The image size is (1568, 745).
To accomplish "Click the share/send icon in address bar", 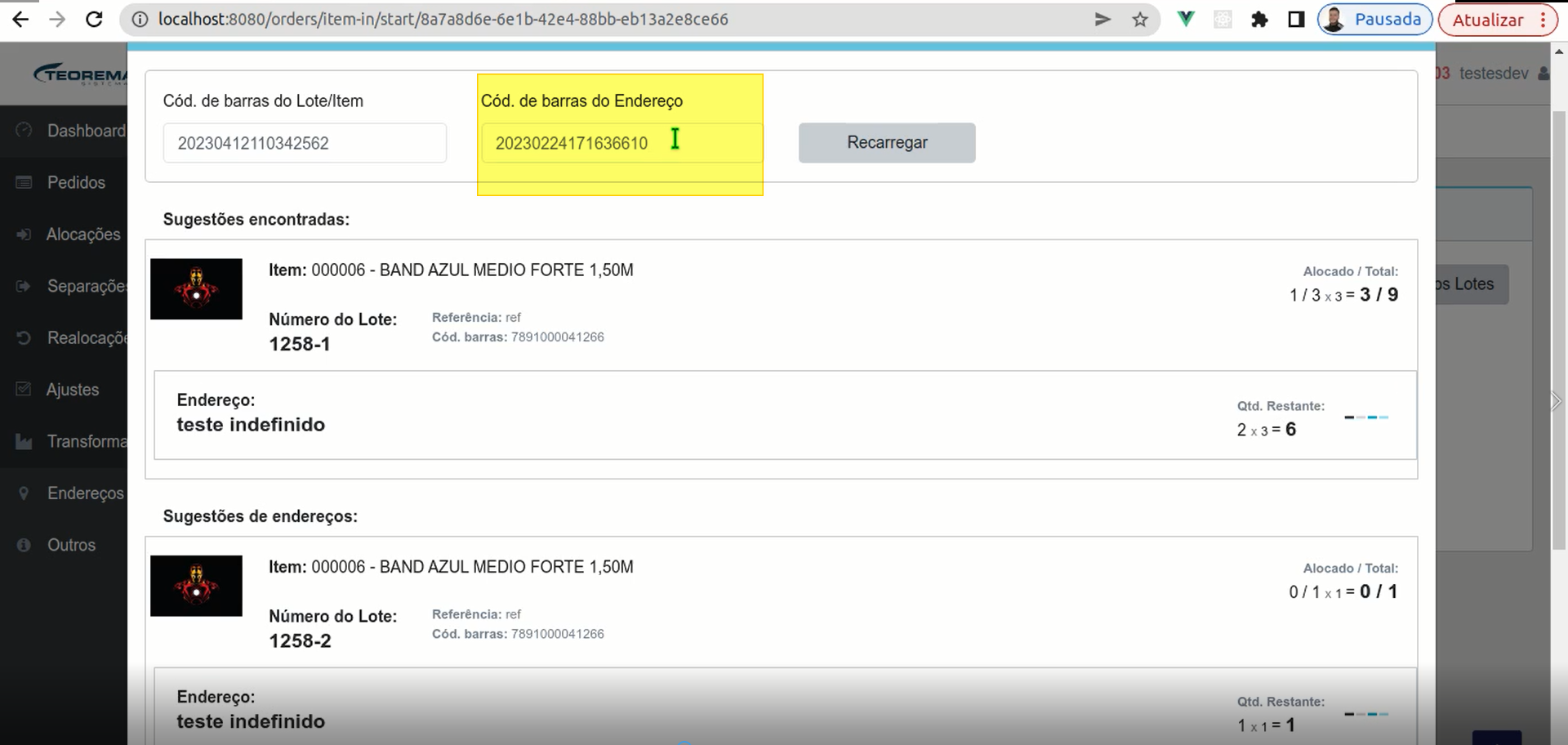I will tap(1102, 20).
